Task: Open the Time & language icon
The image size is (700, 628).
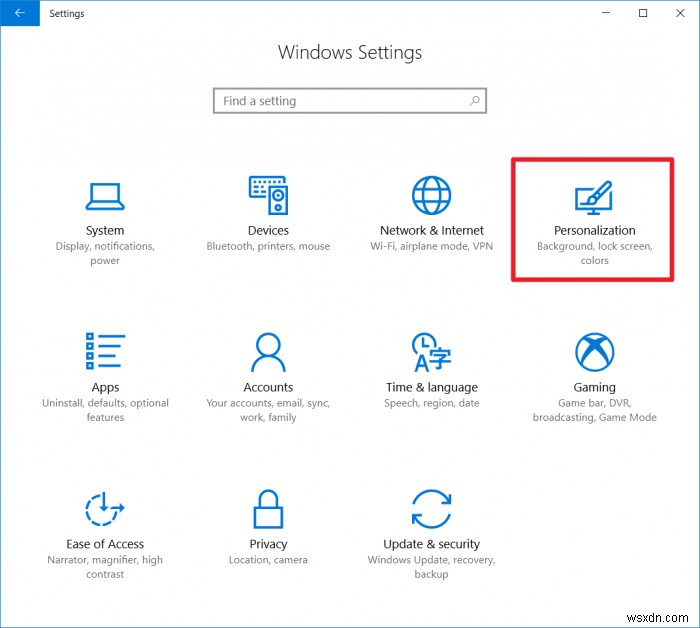Action: click(431, 352)
